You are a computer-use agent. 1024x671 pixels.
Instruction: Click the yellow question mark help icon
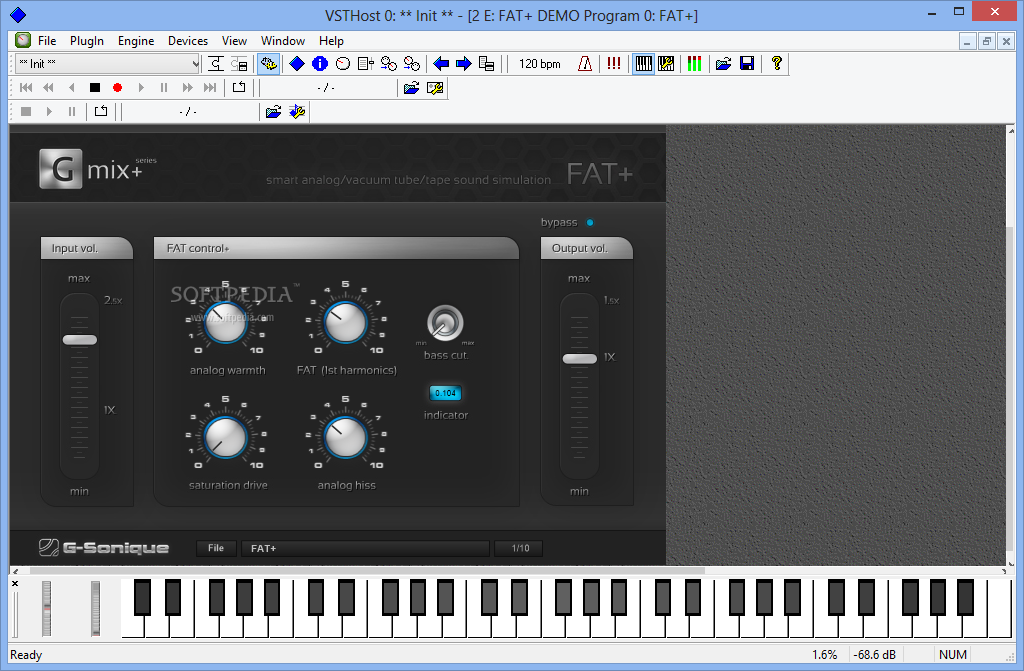click(776, 63)
